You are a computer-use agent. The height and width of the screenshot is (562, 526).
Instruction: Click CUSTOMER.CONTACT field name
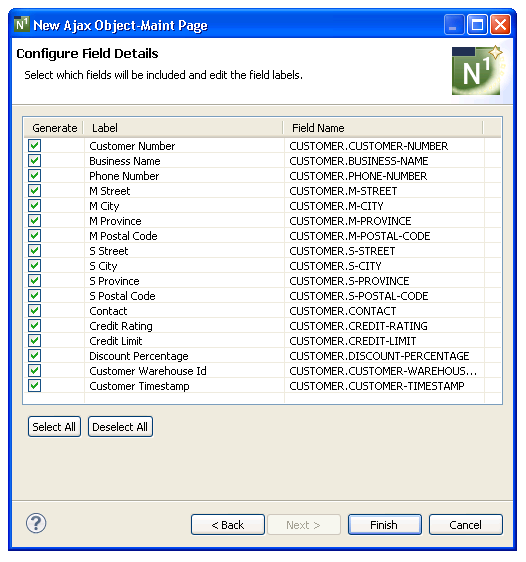click(x=343, y=312)
